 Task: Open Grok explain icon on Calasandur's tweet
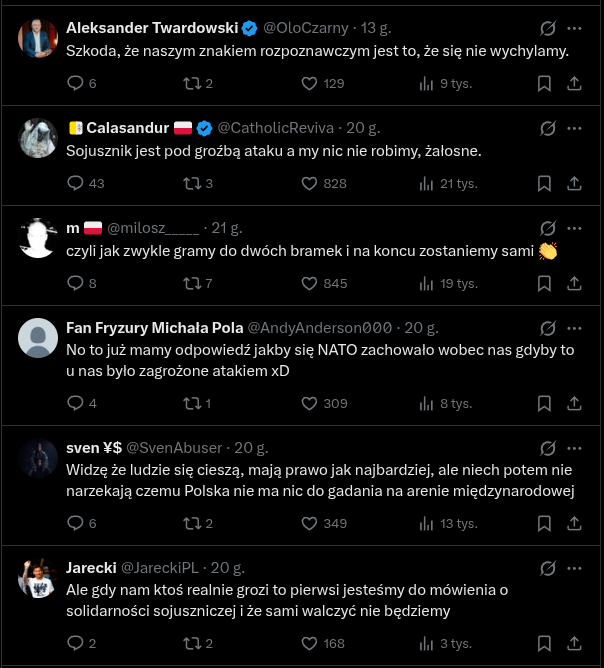[x=547, y=128]
